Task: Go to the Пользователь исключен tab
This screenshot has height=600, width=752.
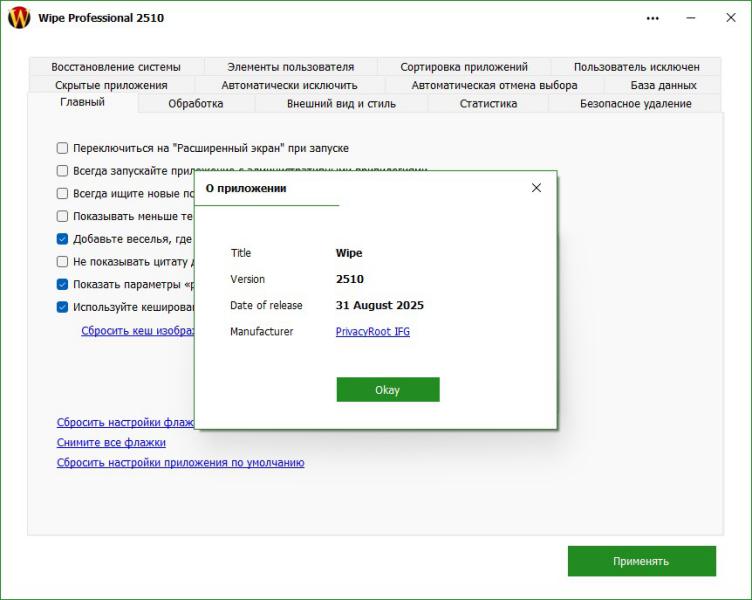Action: [x=636, y=67]
